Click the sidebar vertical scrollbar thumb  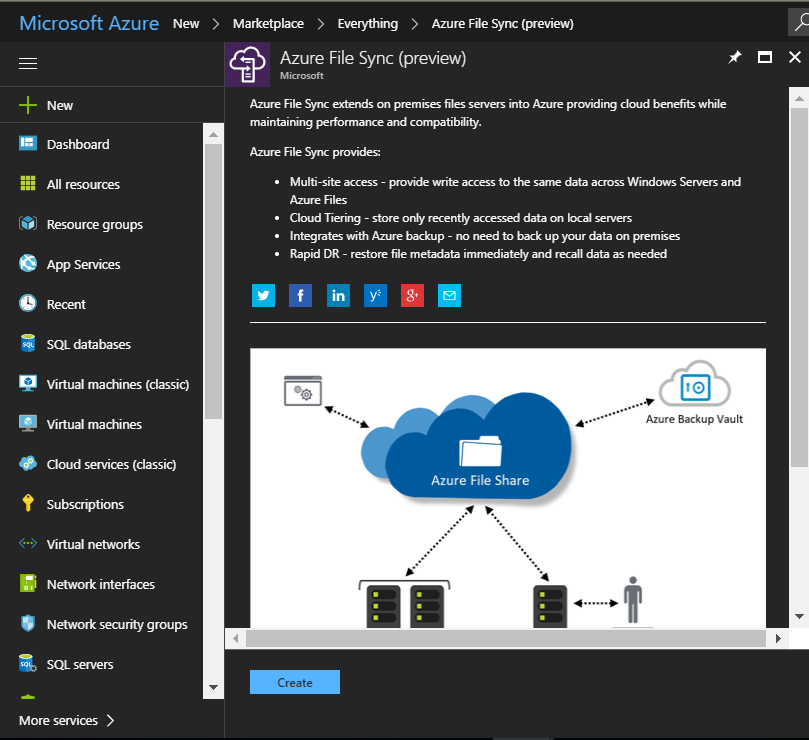coord(214,282)
